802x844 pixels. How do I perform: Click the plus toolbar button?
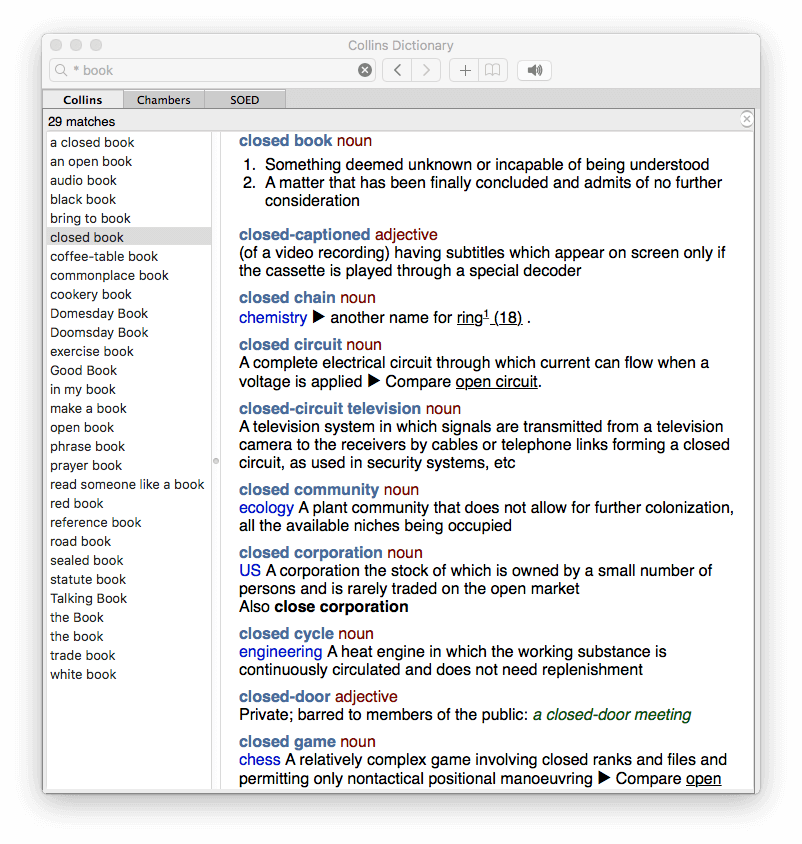pyautogui.click(x=465, y=70)
